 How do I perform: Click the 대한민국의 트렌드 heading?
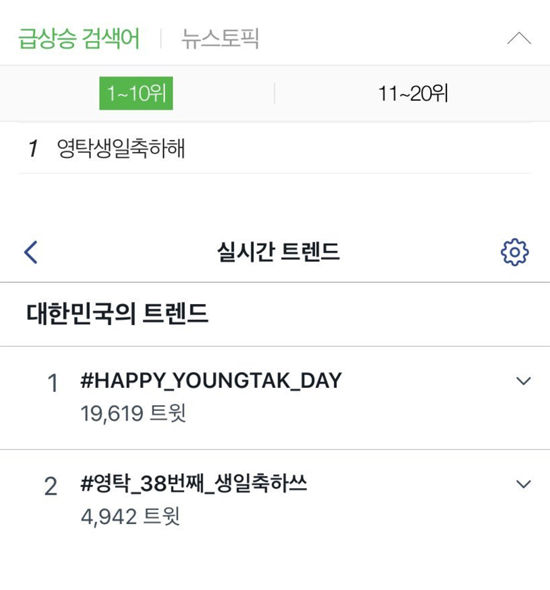tap(117, 313)
